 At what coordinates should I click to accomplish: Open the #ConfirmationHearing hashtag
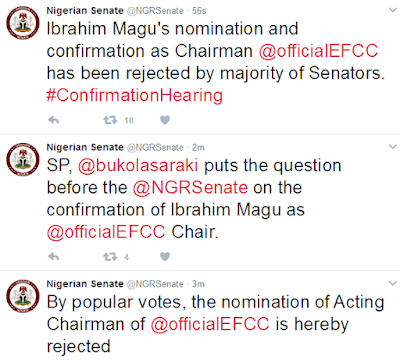(x=134, y=95)
